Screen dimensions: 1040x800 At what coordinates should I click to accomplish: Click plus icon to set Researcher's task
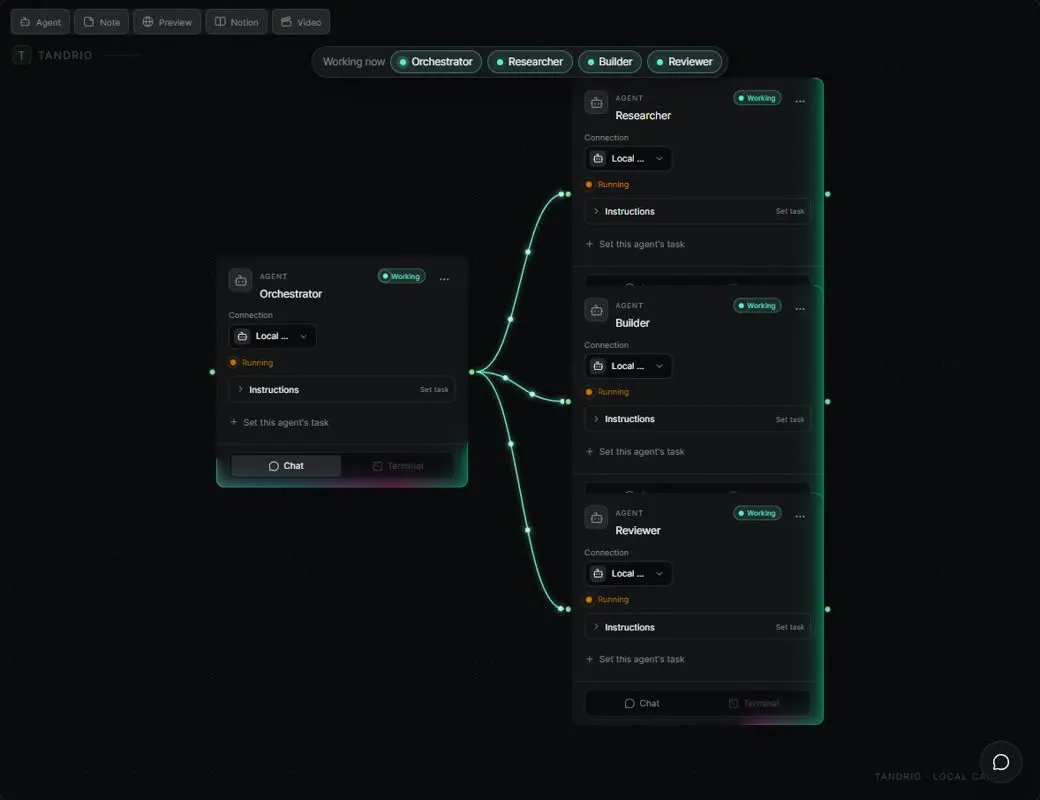click(x=589, y=244)
